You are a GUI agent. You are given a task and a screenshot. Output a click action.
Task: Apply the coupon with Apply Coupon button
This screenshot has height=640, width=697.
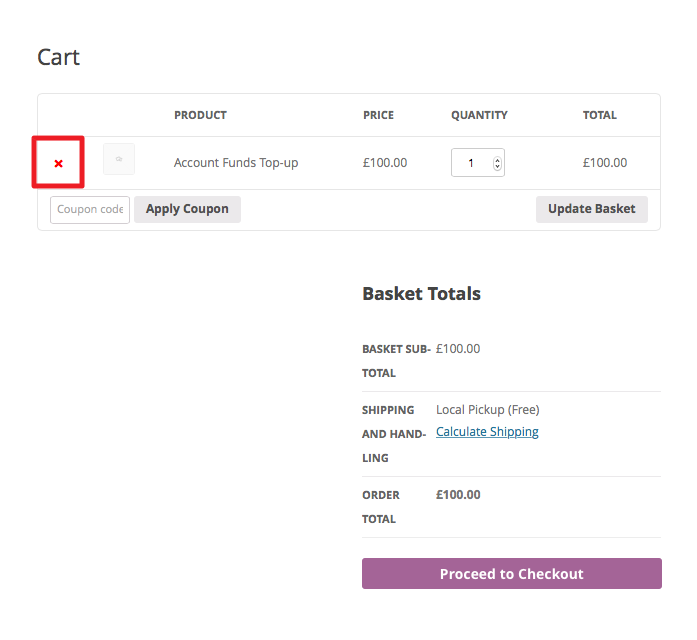tap(187, 209)
